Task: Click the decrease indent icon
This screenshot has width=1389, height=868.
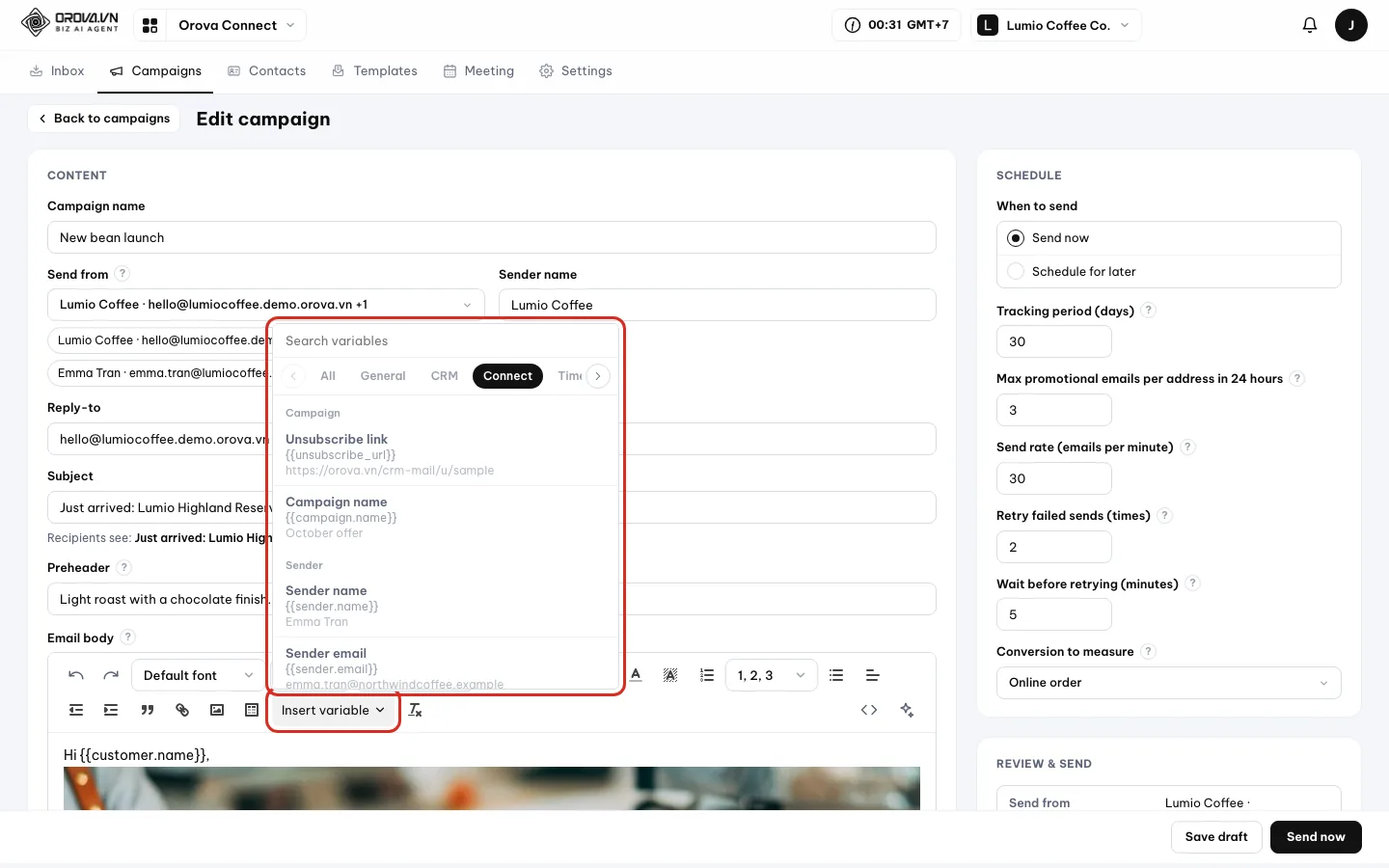Action: [x=76, y=710]
